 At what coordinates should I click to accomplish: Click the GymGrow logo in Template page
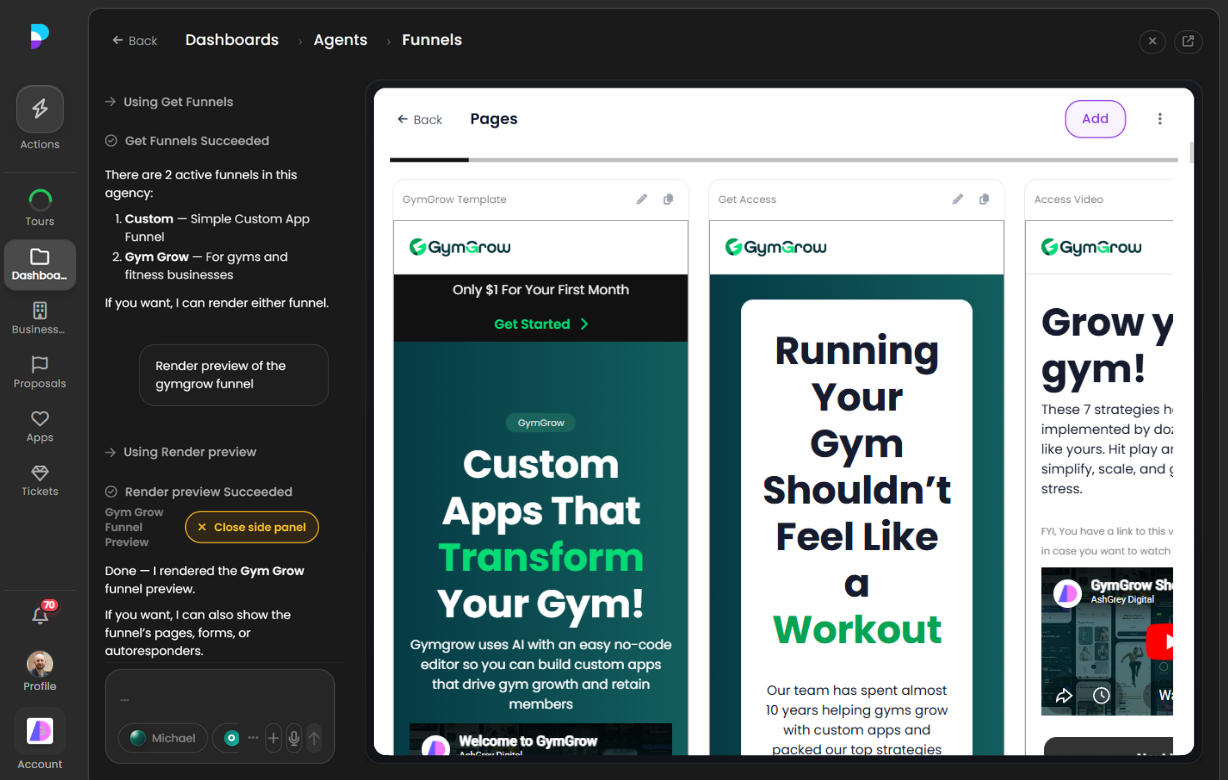click(460, 247)
